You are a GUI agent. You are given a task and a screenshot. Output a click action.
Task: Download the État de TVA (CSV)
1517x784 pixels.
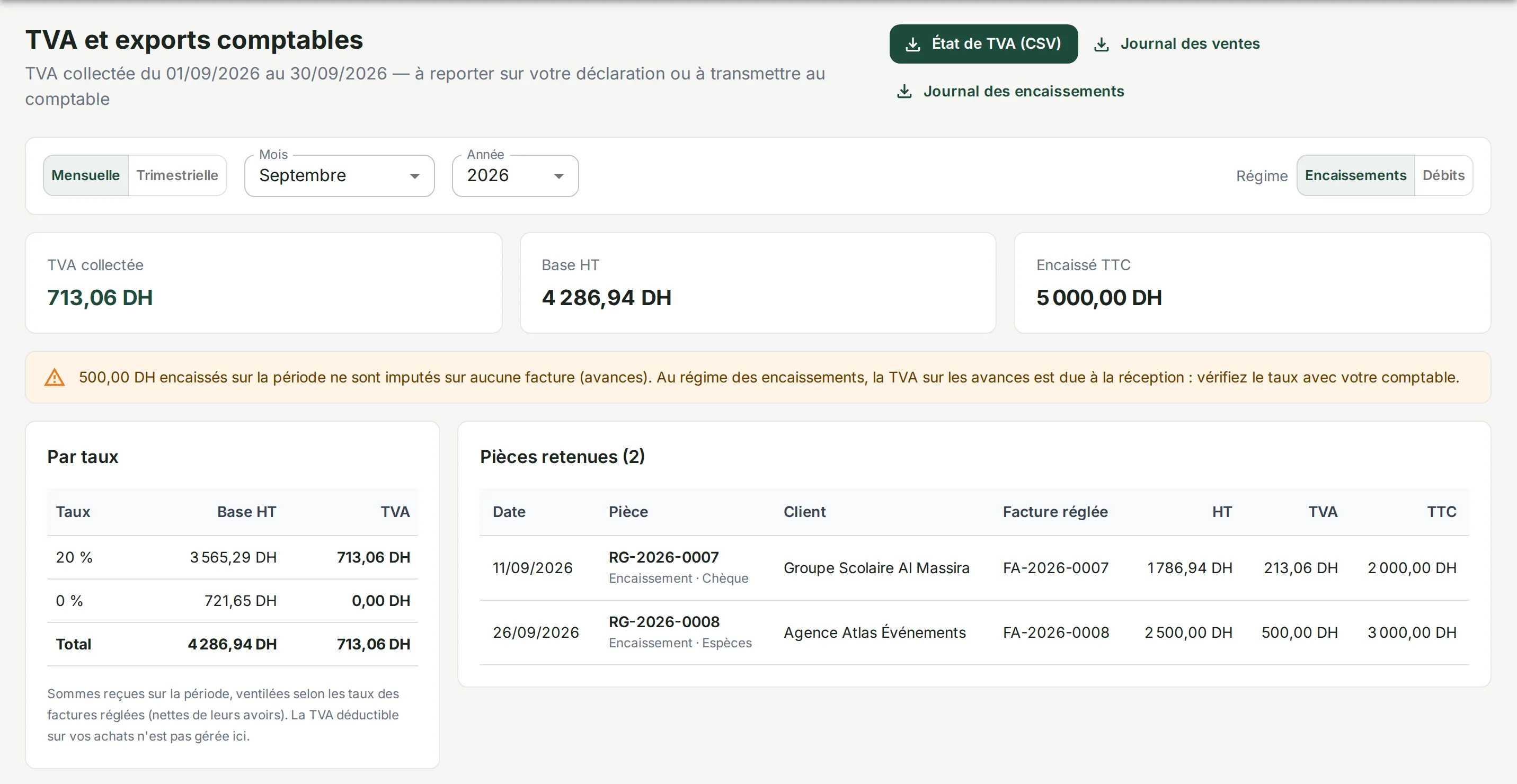click(x=983, y=44)
